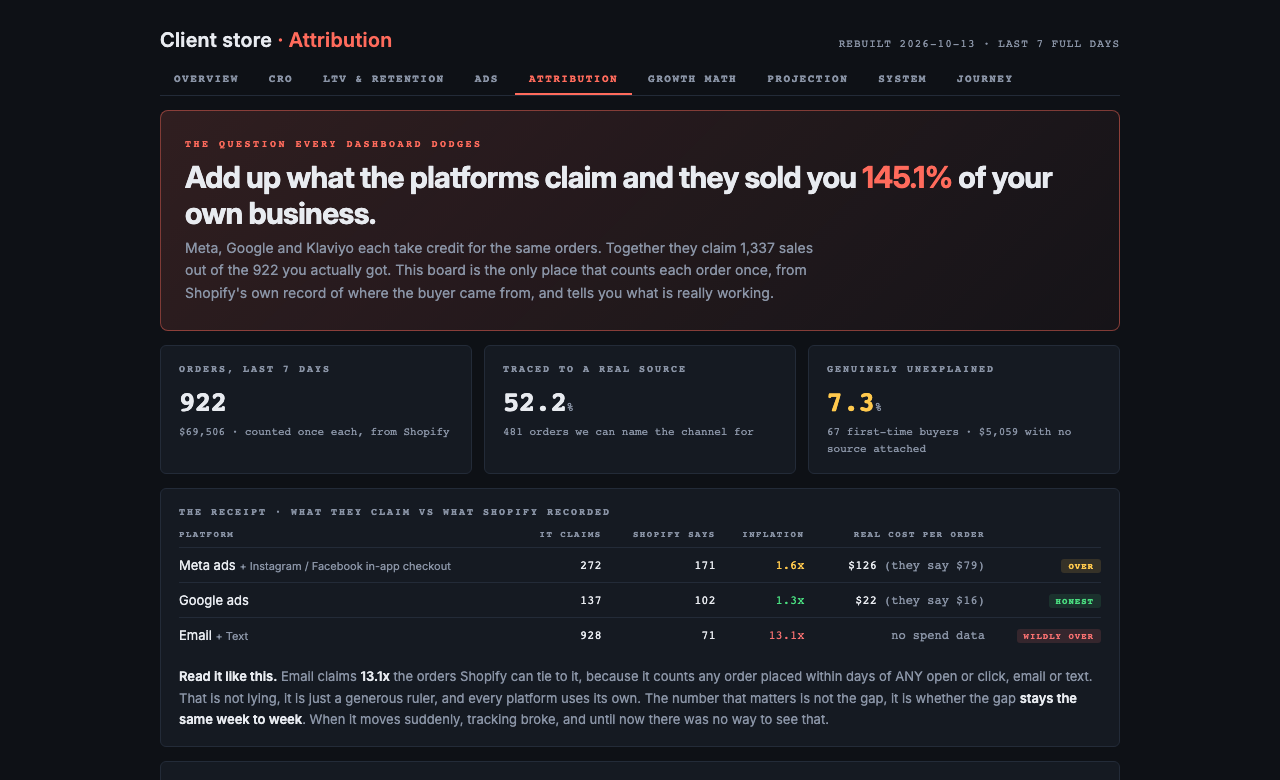This screenshot has width=1280, height=780.
Task: Click the OVER badge in the Meta ads row
Action: tap(1081, 566)
